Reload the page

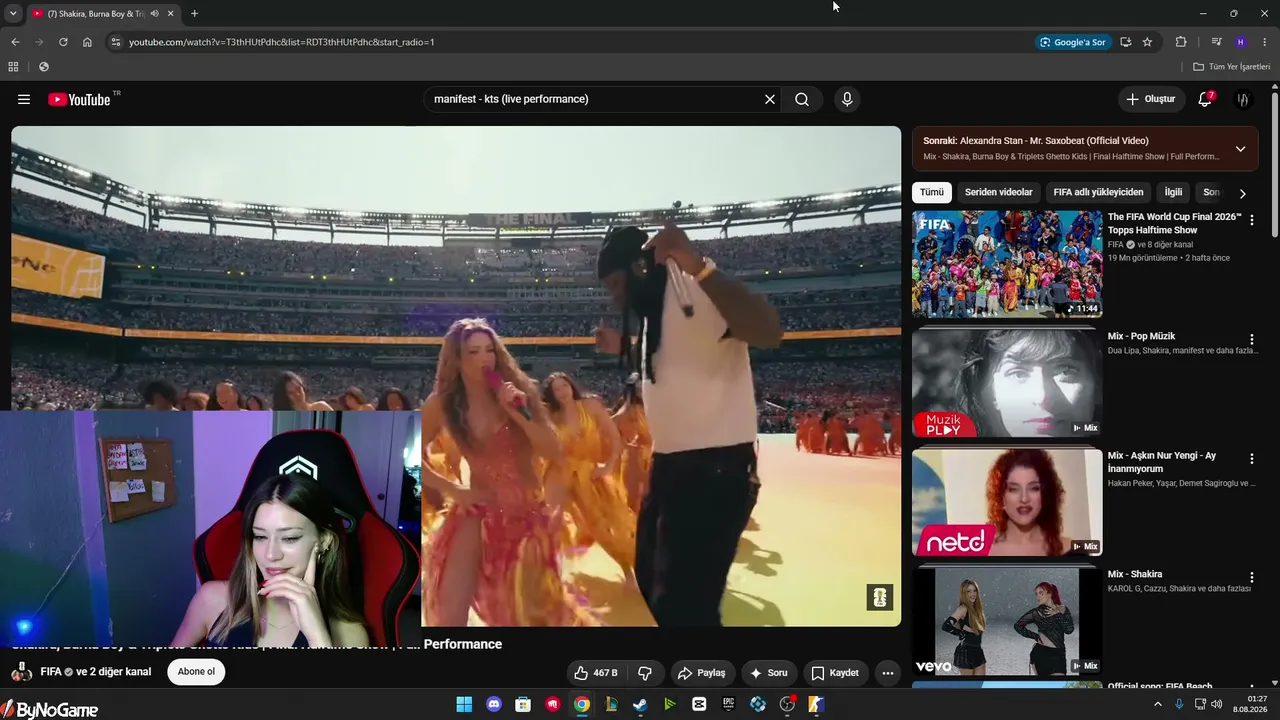click(63, 42)
